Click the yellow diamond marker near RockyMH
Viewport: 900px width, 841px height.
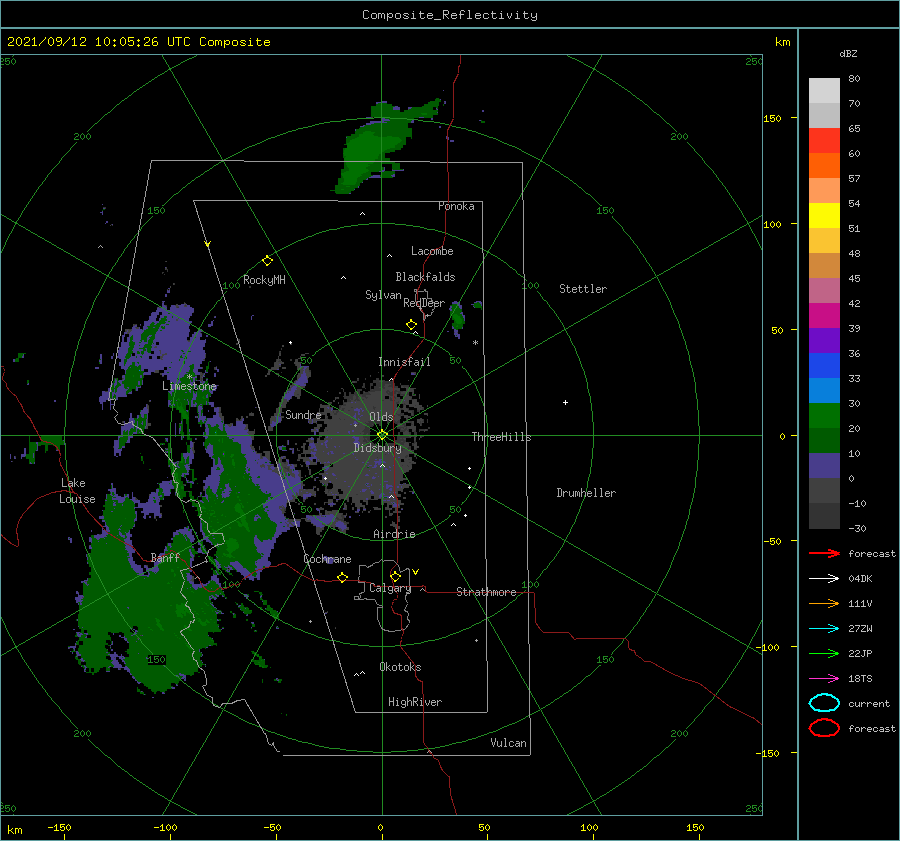tap(267, 261)
